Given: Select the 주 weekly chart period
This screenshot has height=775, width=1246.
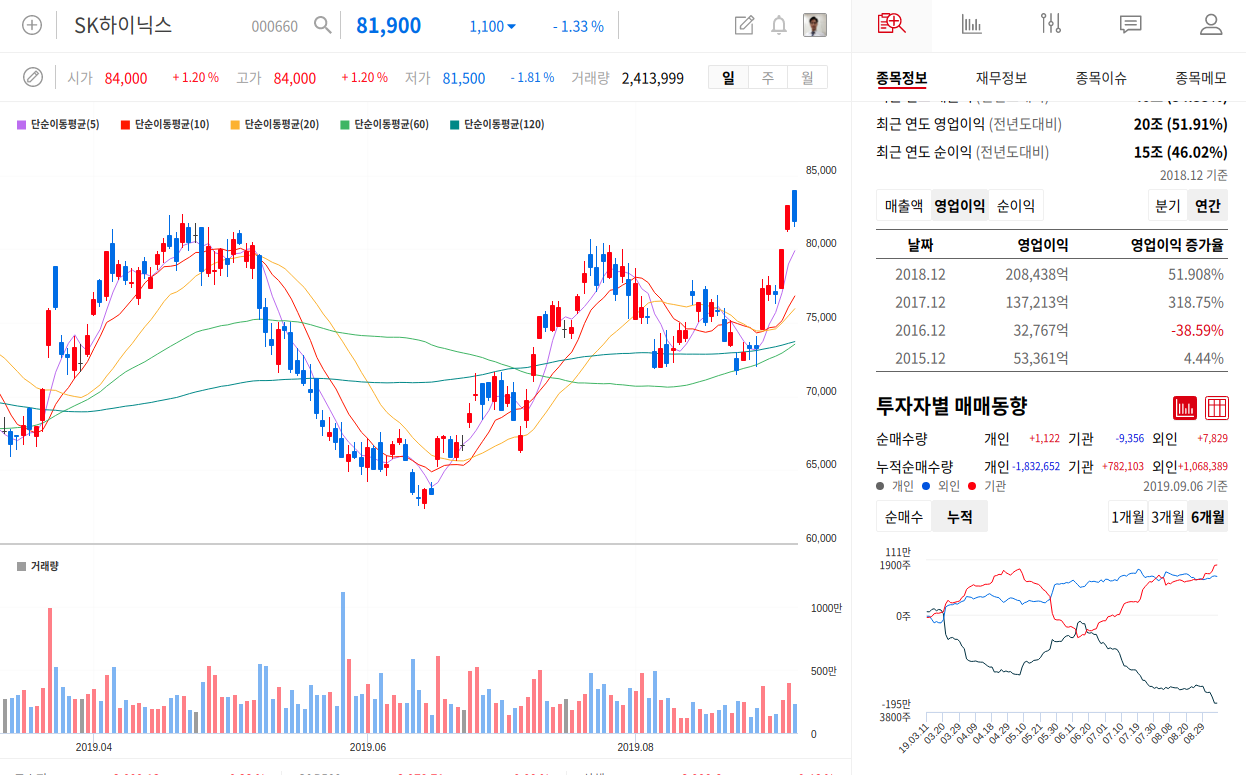Looking at the screenshot, I should [x=768, y=77].
